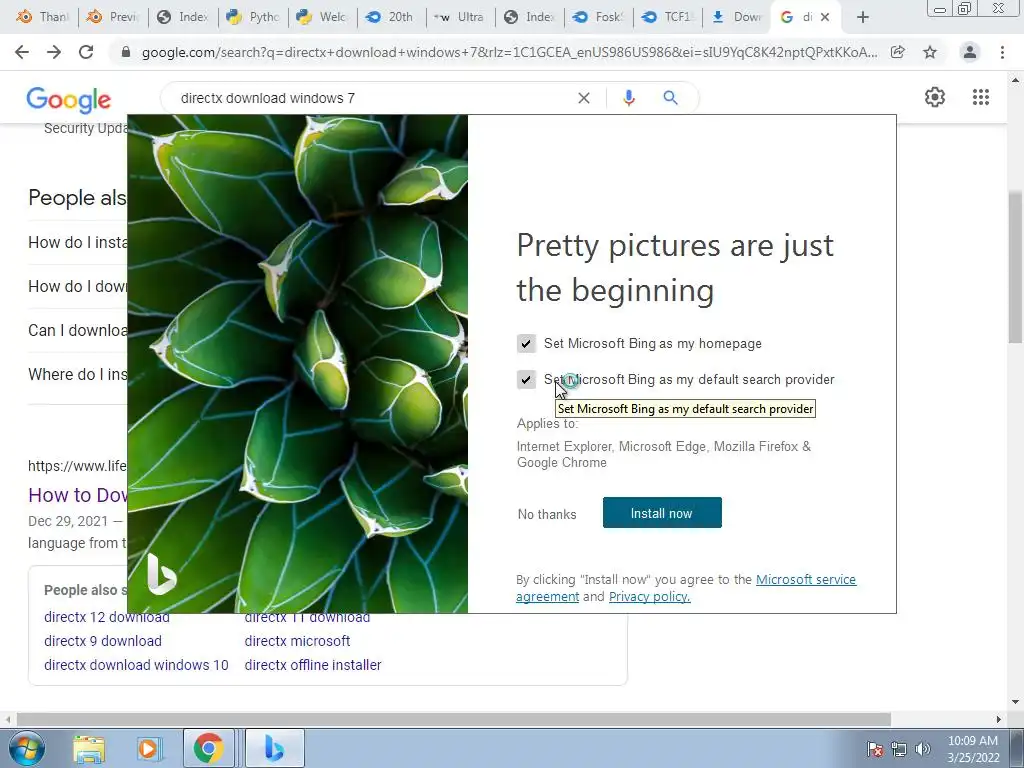
Task: Expand the 'How do I down' question
Action: point(77,286)
